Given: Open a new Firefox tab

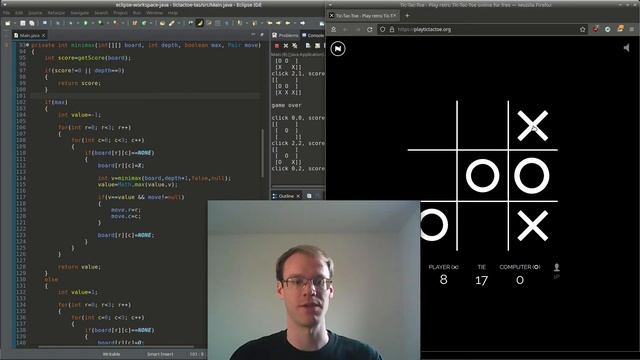Looking at the screenshot, I should 407,16.
